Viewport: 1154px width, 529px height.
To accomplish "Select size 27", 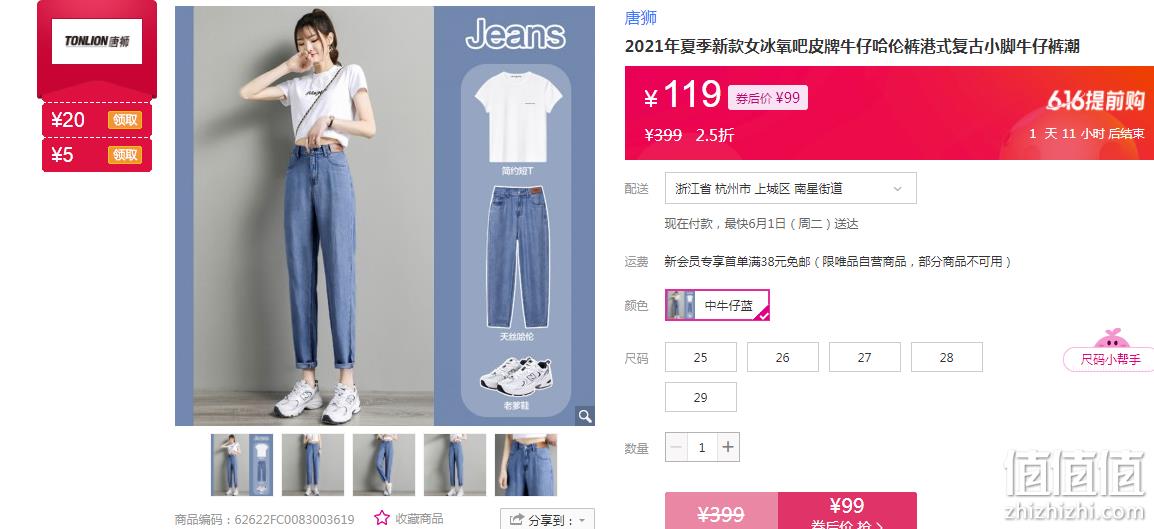I will pos(865,357).
